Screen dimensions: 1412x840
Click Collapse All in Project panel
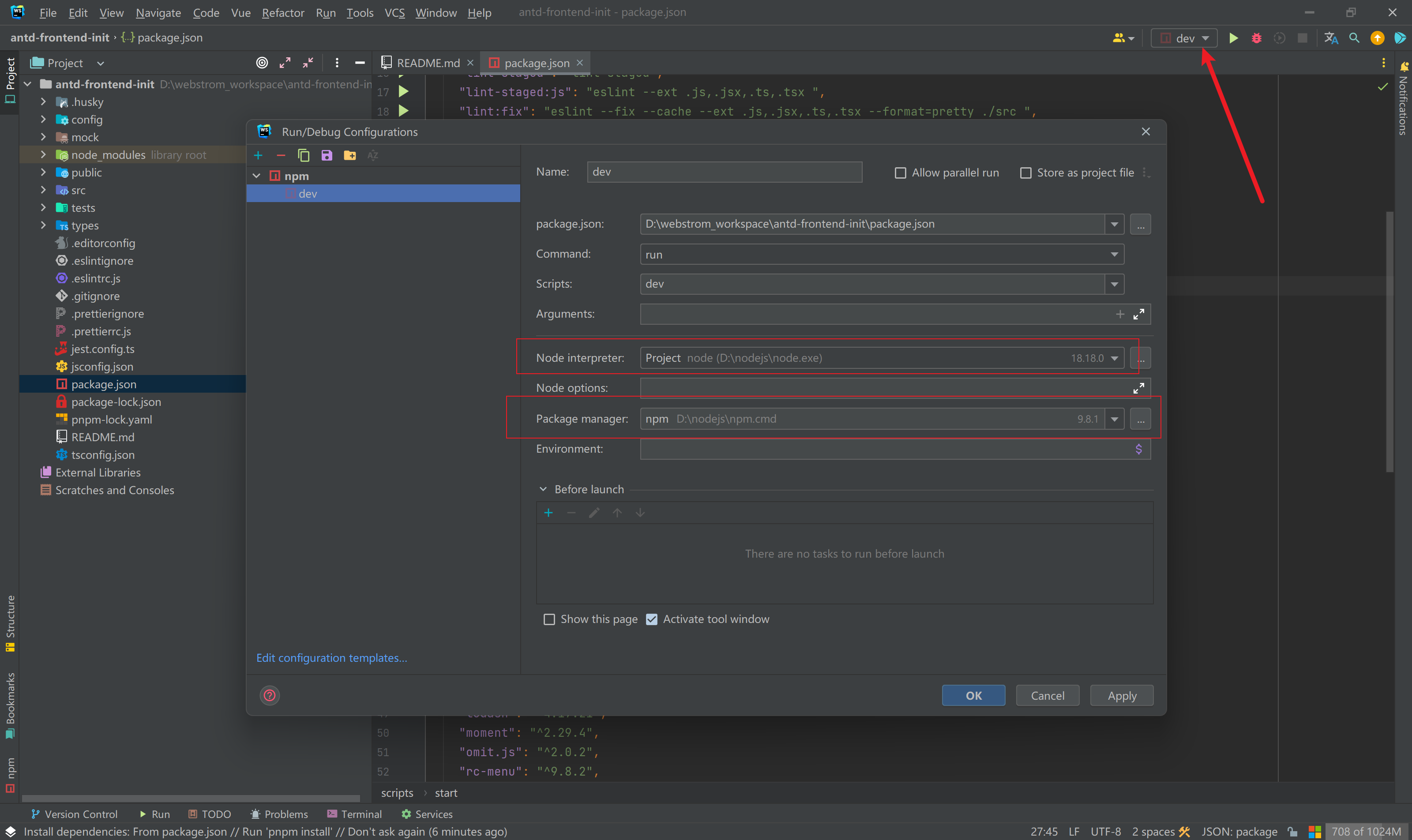[308, 63]
